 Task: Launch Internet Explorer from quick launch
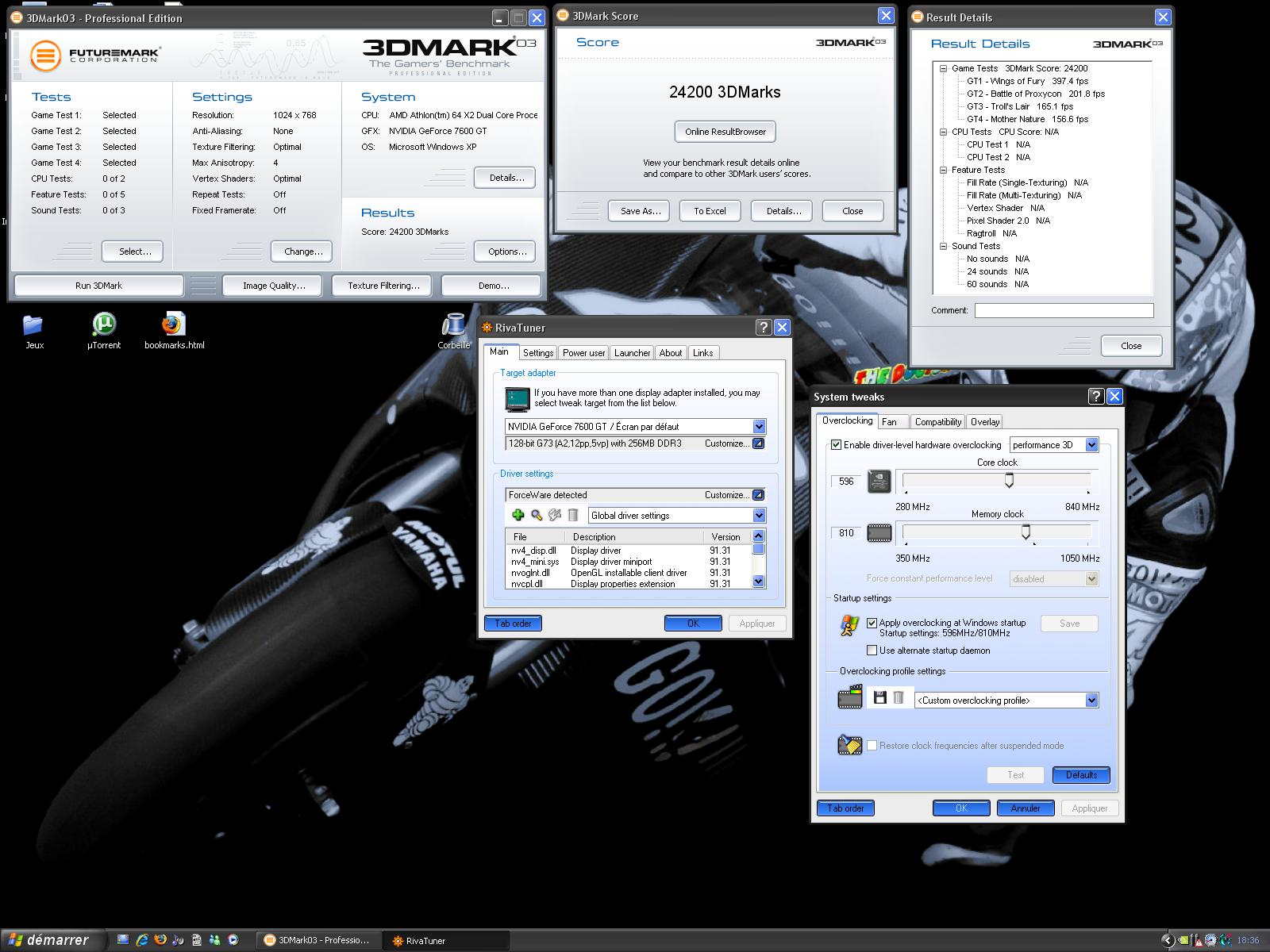[x=142, y=940]
